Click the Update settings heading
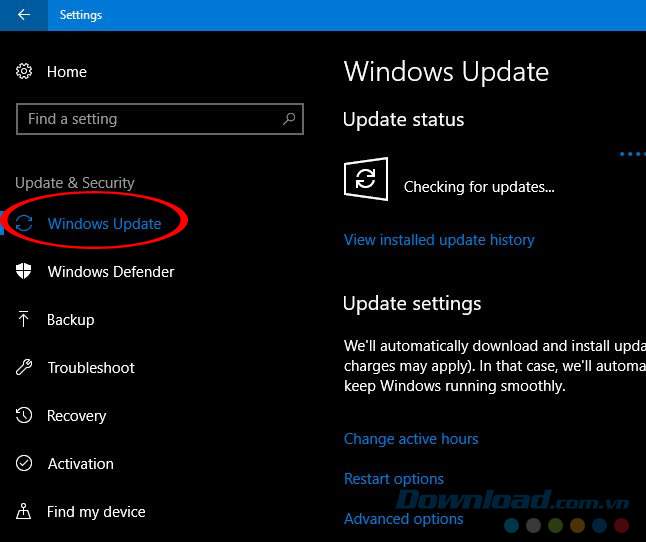Image resolution: width=646 pixels, height=542 pixels. coord(412,304)
